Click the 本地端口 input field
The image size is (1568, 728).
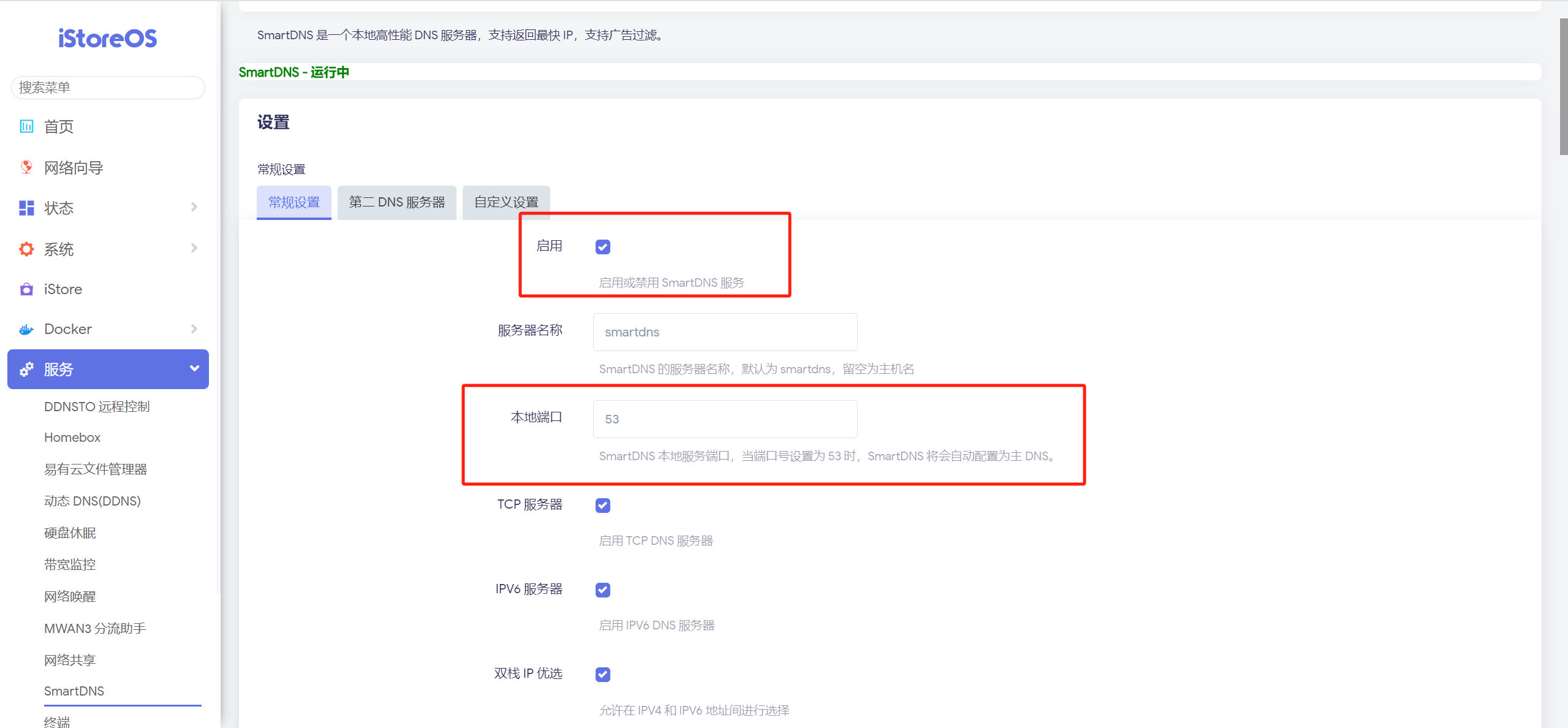(725, 419)
